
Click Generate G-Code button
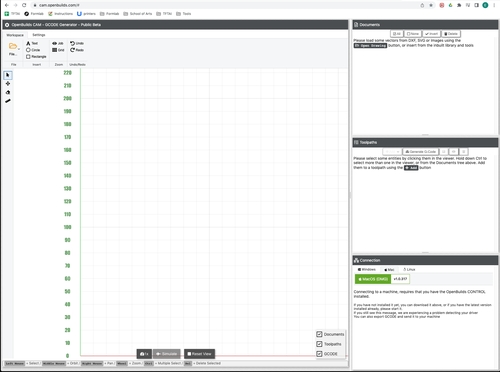[x=421, y=152]
